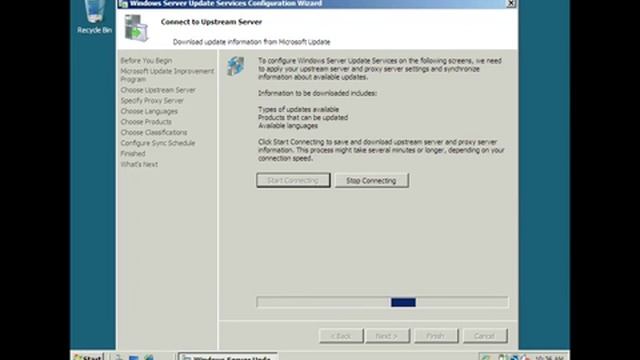Click the 'Connect to Upstream Server' heading
640x360 pixels.
[x=211, y=22]
